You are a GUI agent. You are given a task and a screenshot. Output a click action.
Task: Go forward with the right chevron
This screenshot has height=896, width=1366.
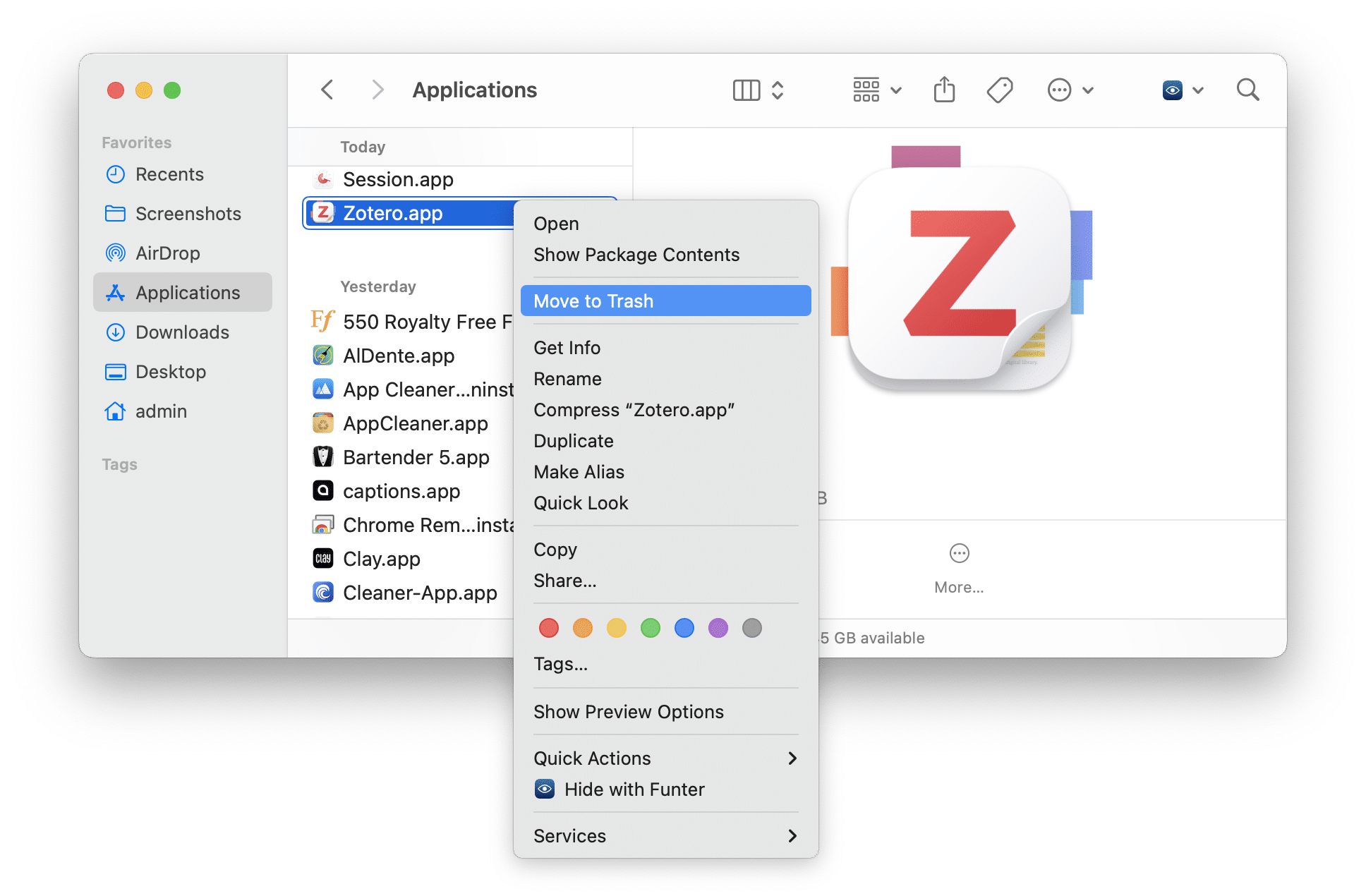377,90
